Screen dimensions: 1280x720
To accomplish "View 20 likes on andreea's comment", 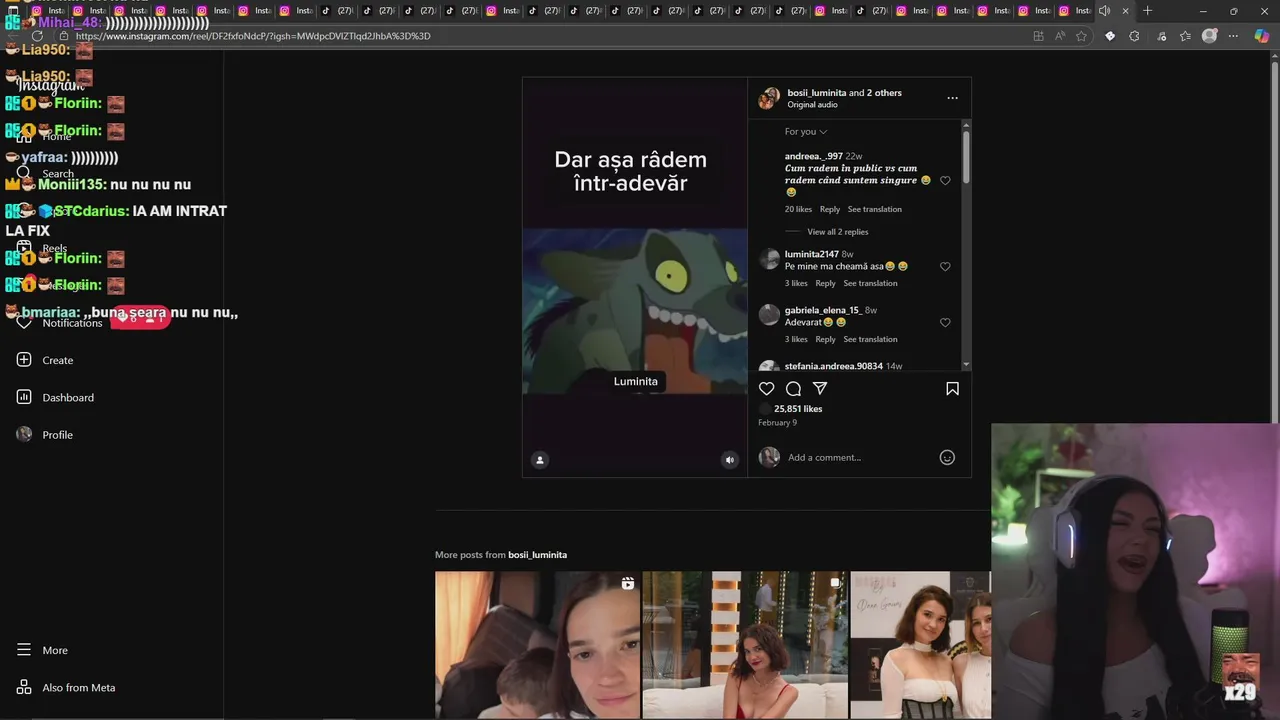I will [x=798, y=209].
